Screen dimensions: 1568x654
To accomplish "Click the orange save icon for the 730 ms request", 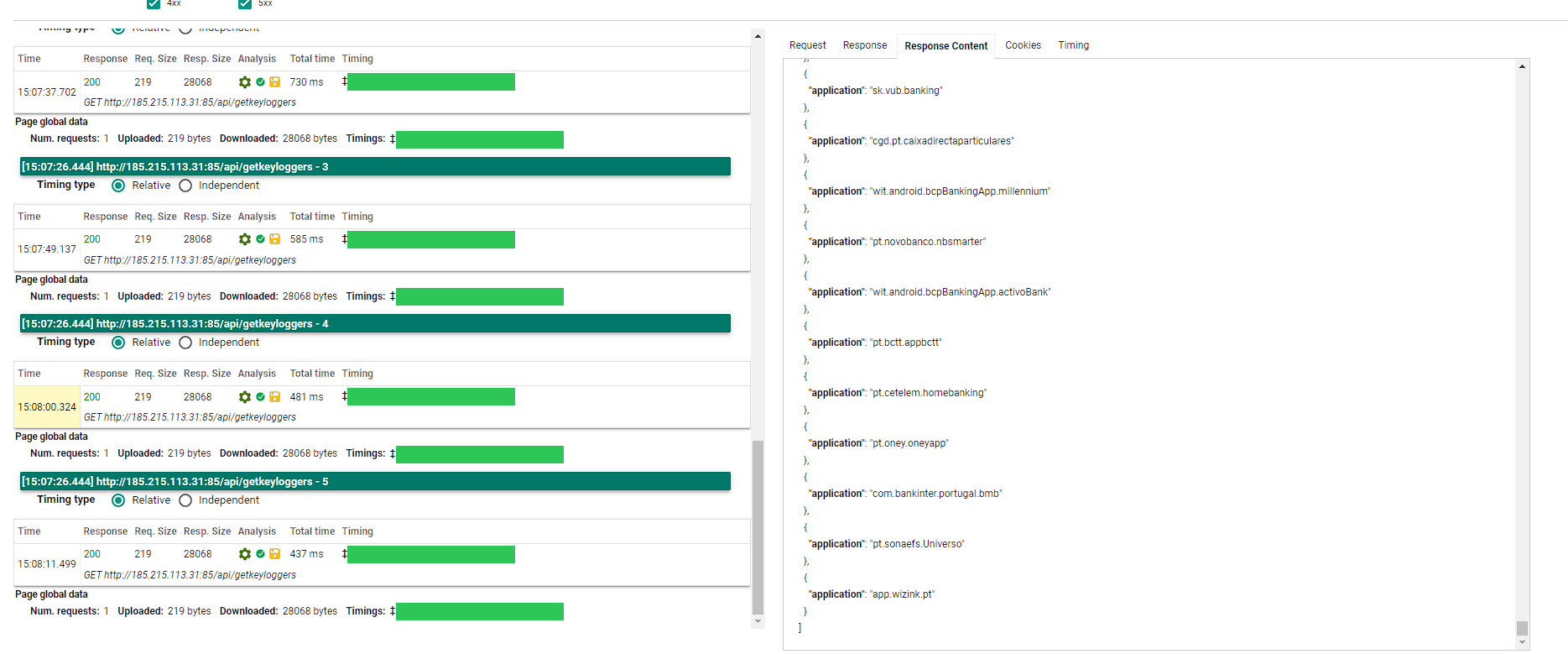I will point(274,82).
